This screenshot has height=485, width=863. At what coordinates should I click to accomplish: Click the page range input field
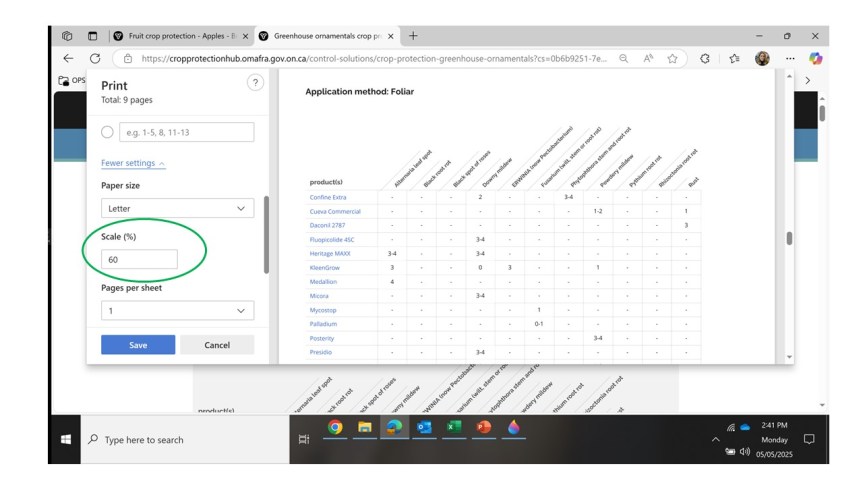pyautogui.click(x=187, y=132)
